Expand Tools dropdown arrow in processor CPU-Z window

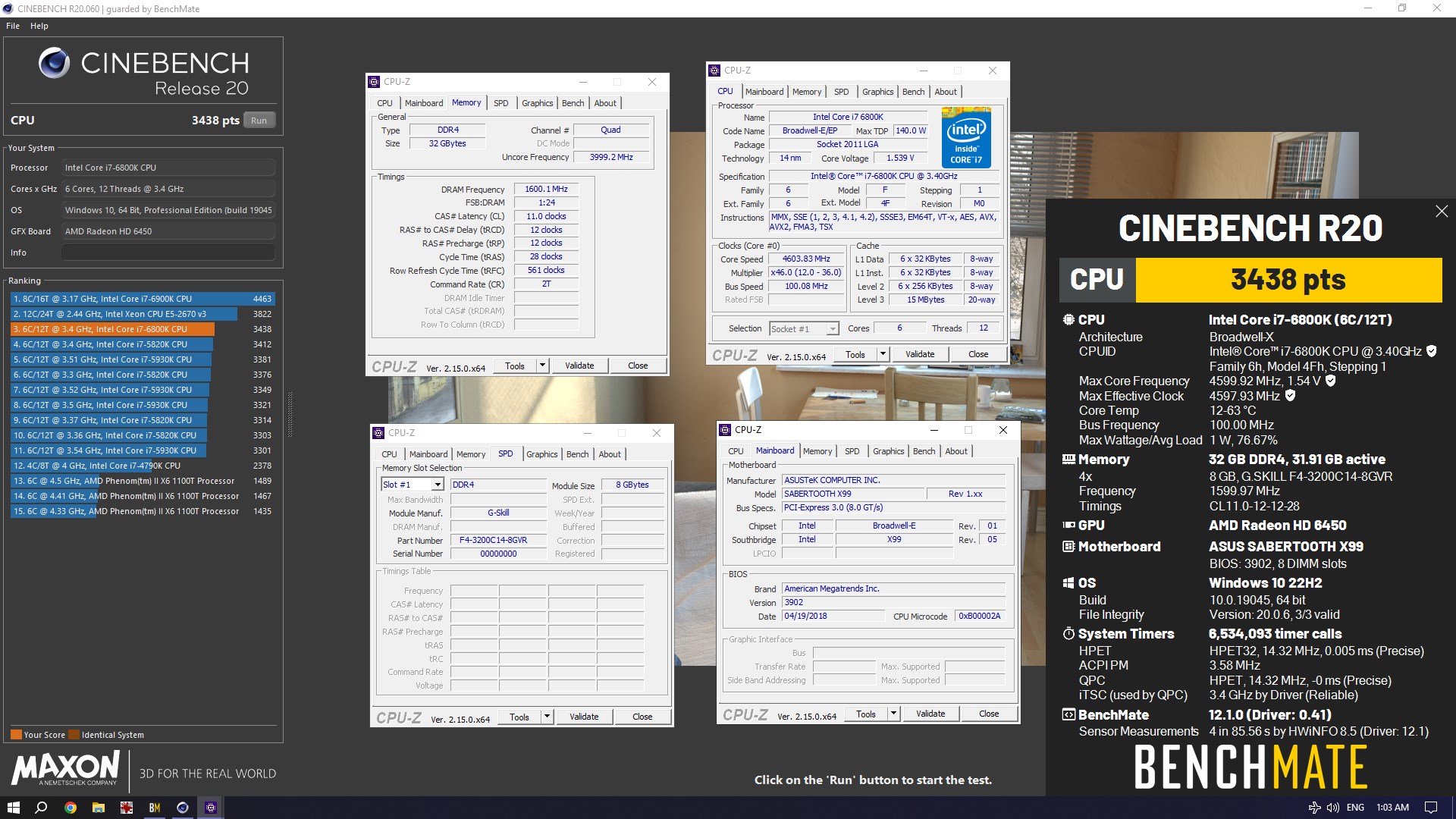coord(883,354)
